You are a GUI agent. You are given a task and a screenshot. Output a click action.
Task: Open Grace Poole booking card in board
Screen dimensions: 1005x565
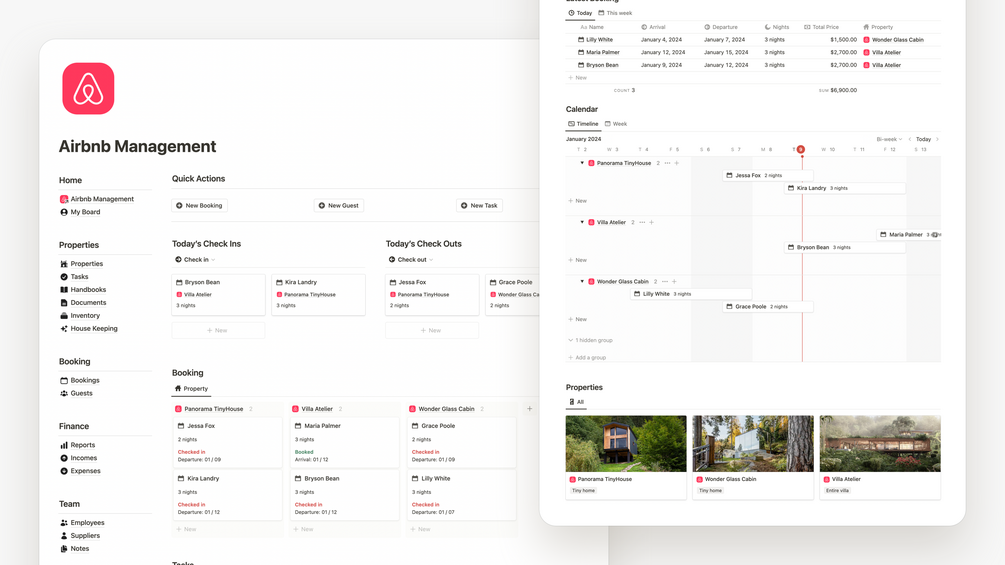461,443
